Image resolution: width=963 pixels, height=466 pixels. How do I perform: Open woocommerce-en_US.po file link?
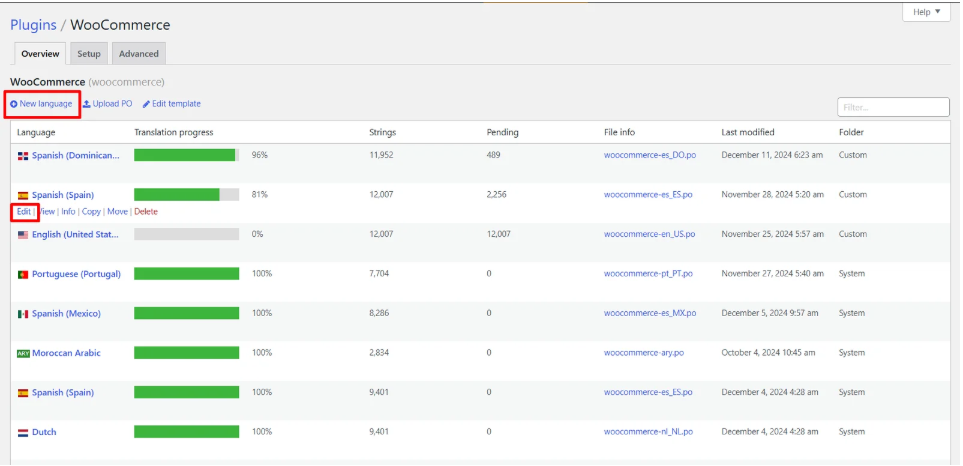(649, 235)
